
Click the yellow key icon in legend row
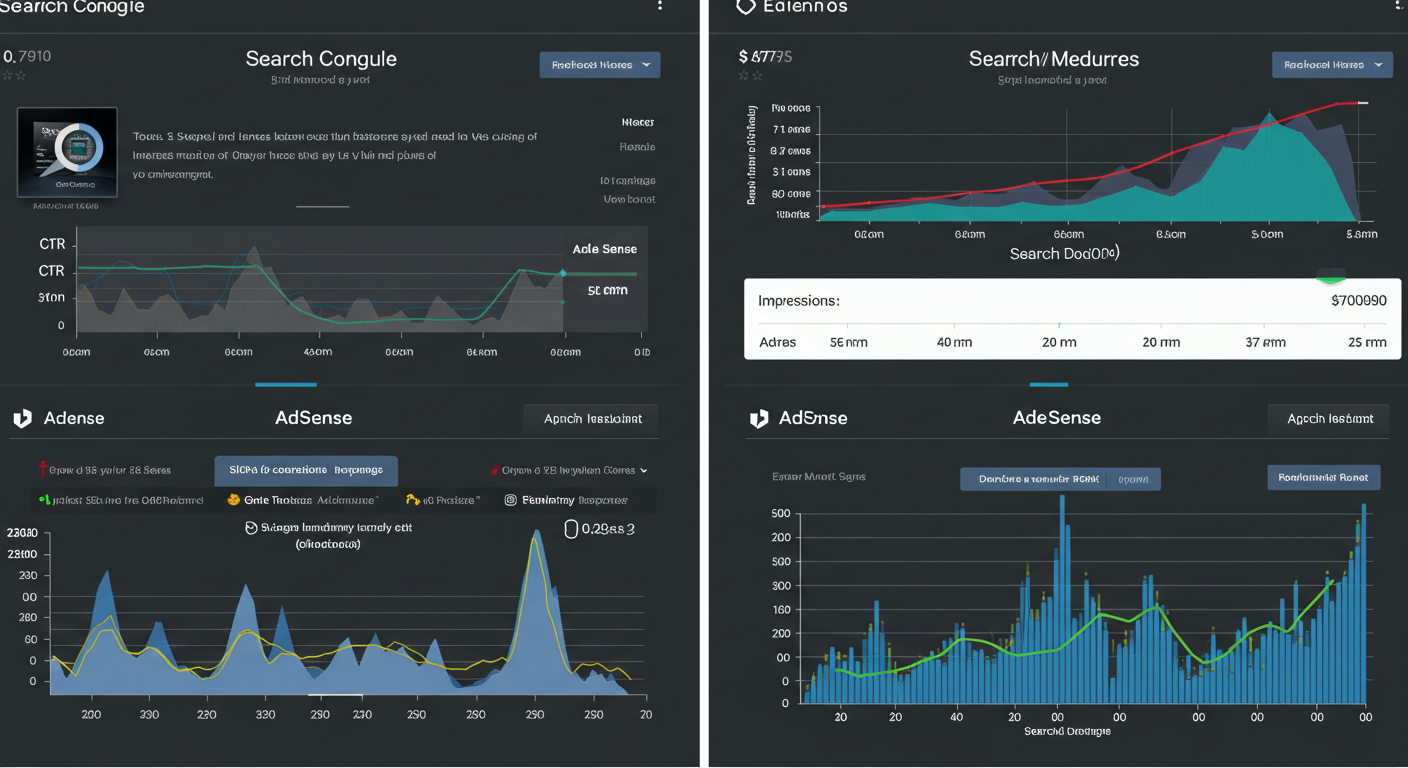412,499
